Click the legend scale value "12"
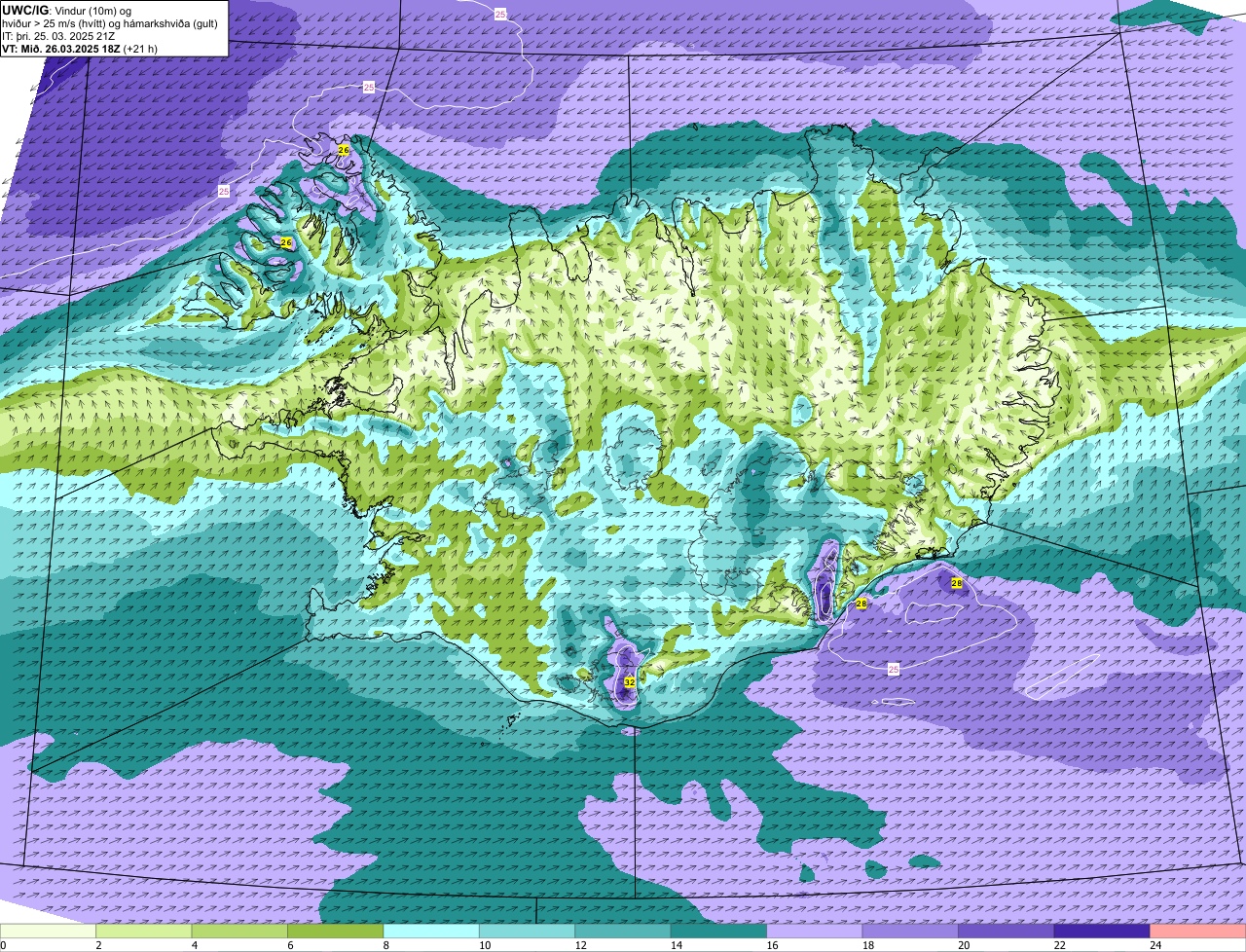The height and width of the screenshot is (952, 1246). click(580, 944)
